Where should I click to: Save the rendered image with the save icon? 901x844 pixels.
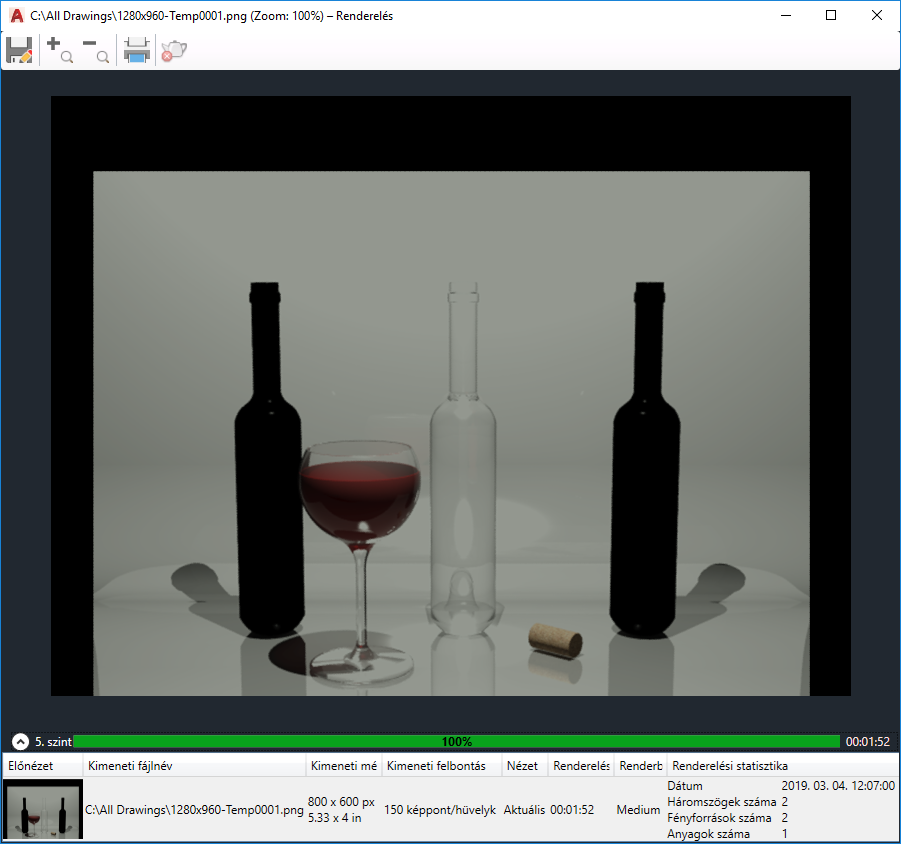(x=20, y=50)
